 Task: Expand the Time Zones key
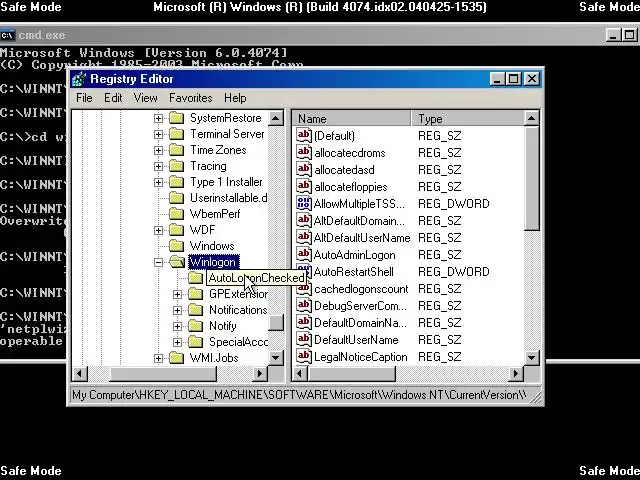(158, 150)
